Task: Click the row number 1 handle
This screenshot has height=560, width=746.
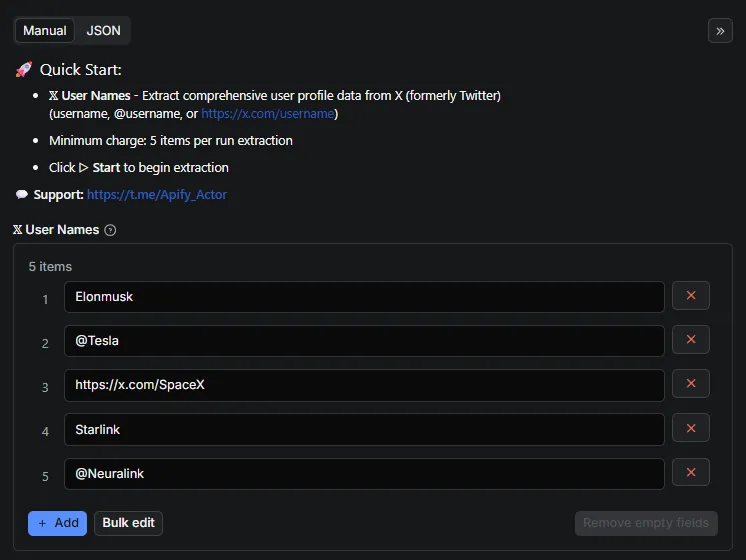Action: pyautogui.click(x=45, y=299)
